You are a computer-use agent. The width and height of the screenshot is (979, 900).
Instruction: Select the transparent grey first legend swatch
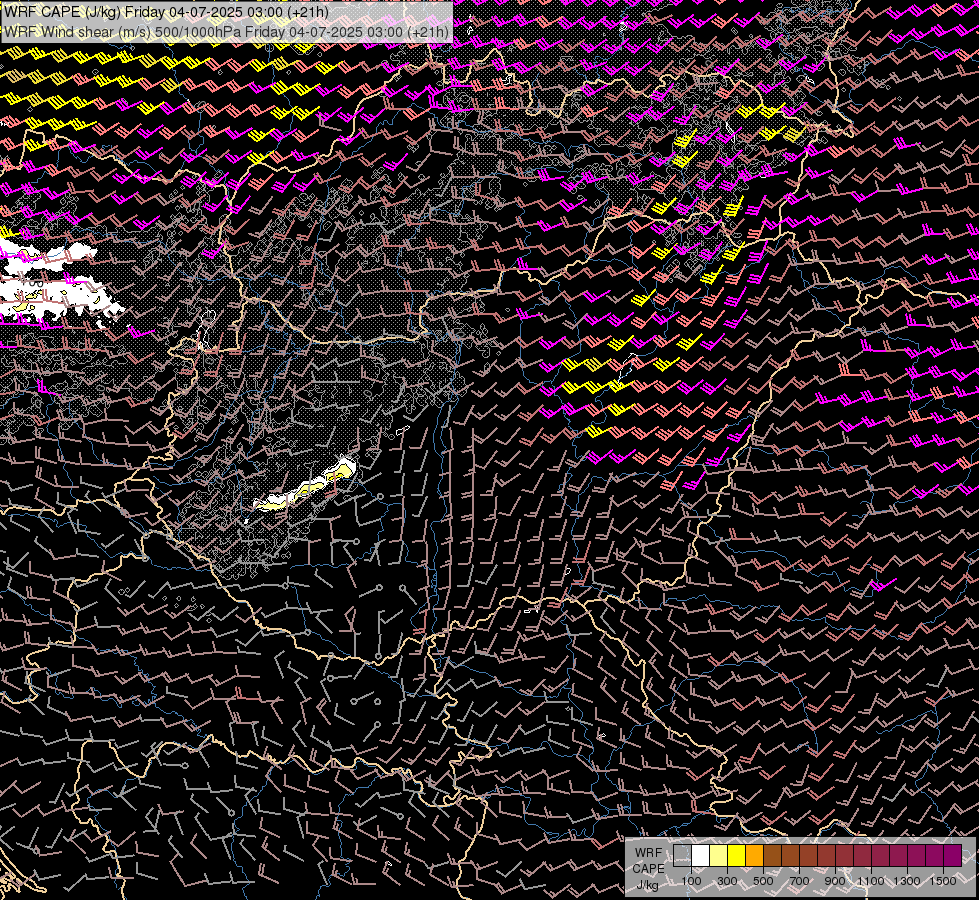pyautogui.click(x=682, y=856)
